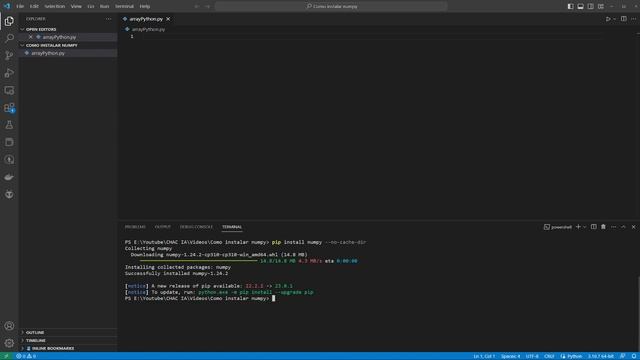
Task: Go back using title bar arrow
Action: click(197, 7)
